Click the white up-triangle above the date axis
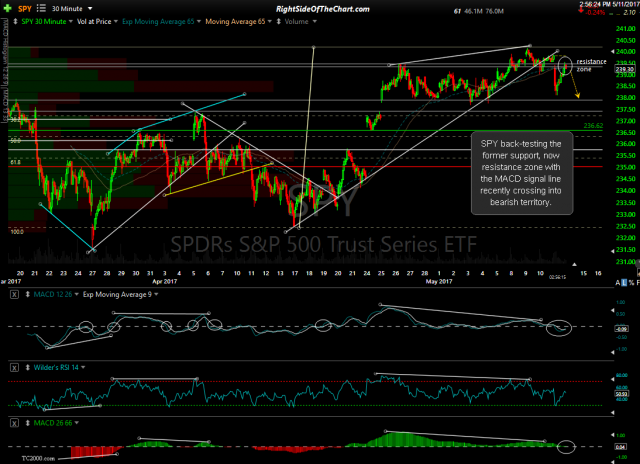The height and width of the screenshot is (464, 640). pyautogui.click(x=574, y=264)
